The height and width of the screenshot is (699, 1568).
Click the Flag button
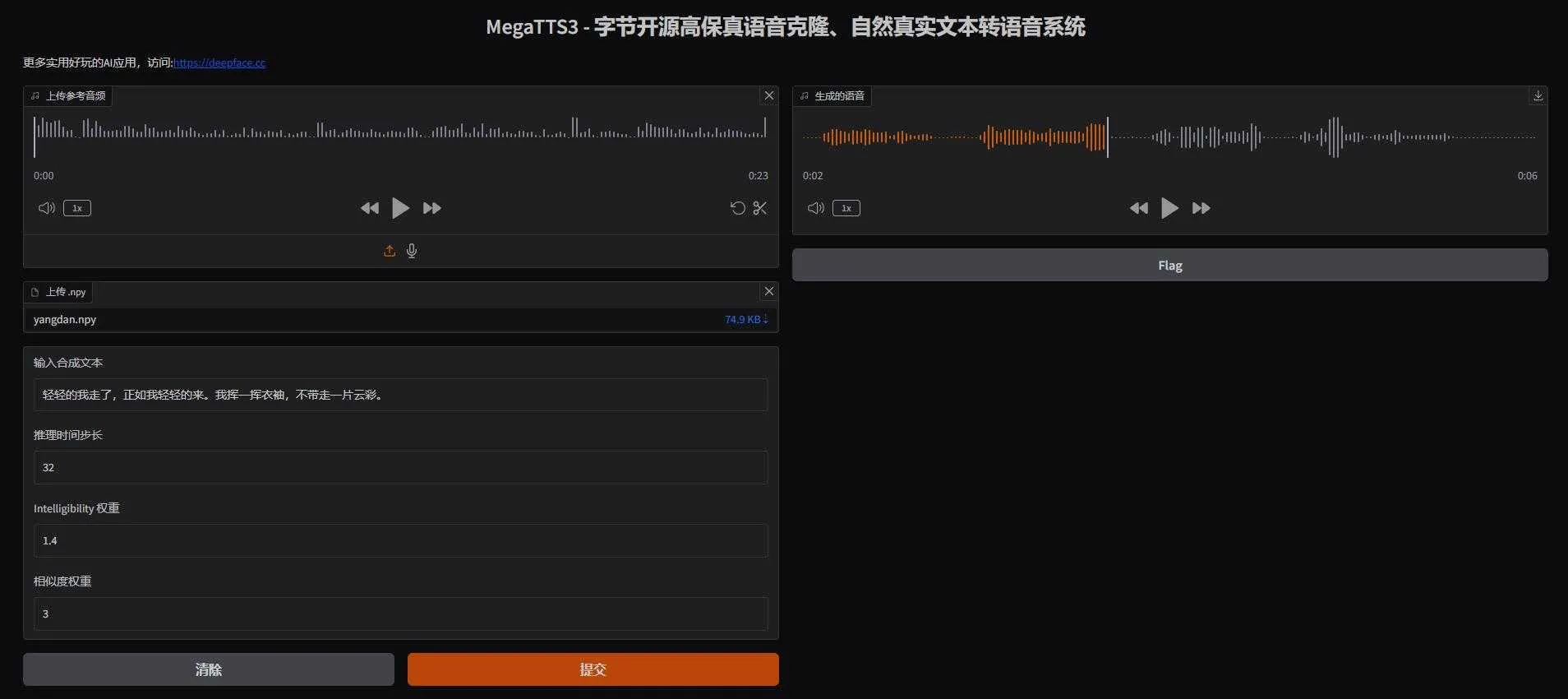(x=1170, y=265)
